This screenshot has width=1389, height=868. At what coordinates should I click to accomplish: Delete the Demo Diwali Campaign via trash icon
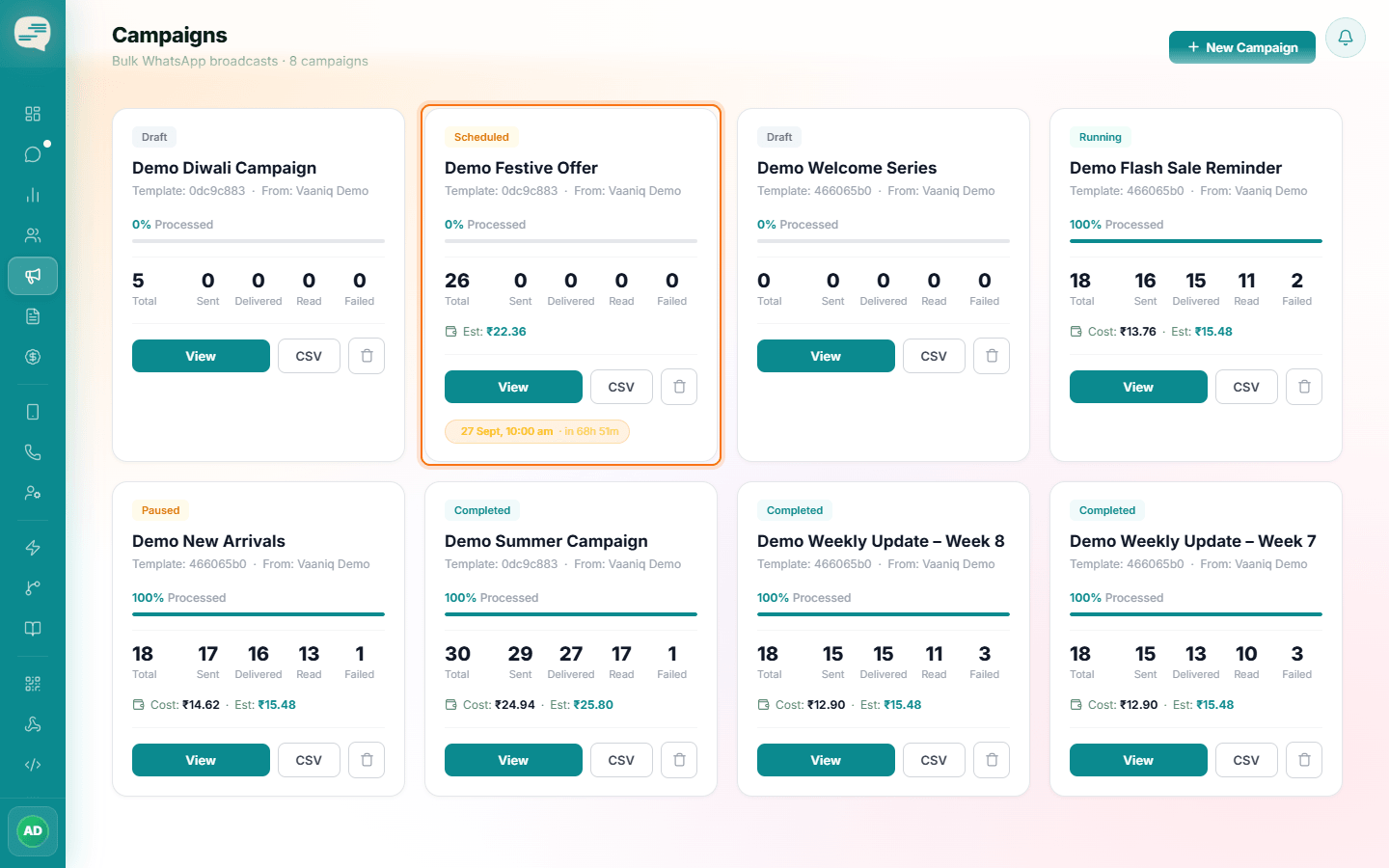(x=367, y=356)
